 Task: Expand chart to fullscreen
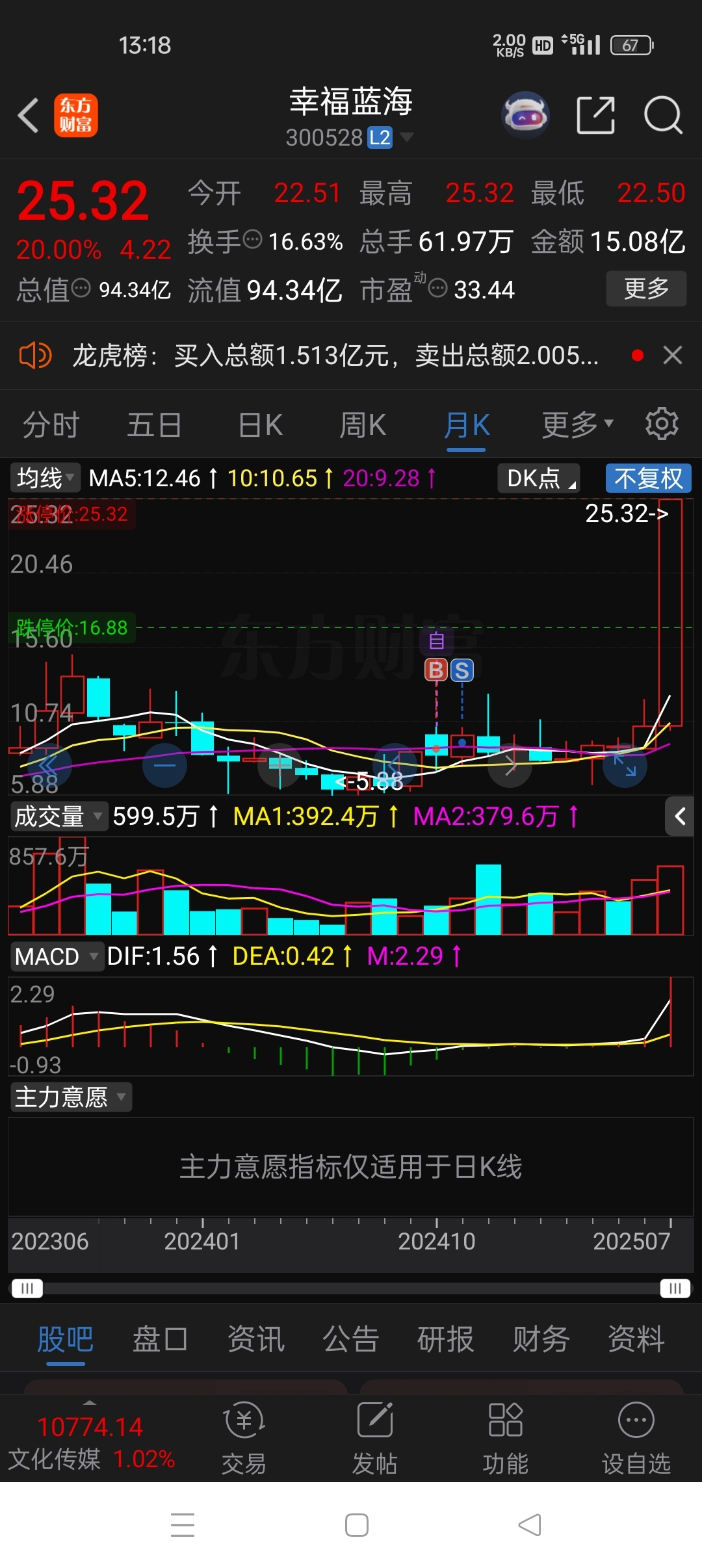(625, 765)
